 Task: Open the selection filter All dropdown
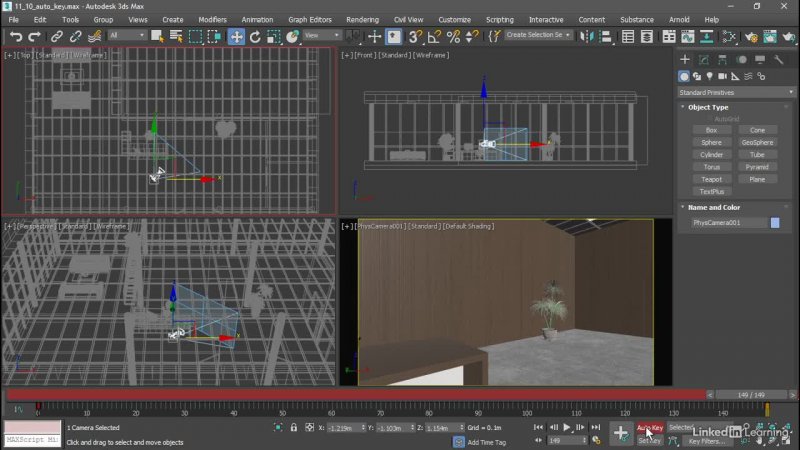pyautogui.click(x=127, y=35)
